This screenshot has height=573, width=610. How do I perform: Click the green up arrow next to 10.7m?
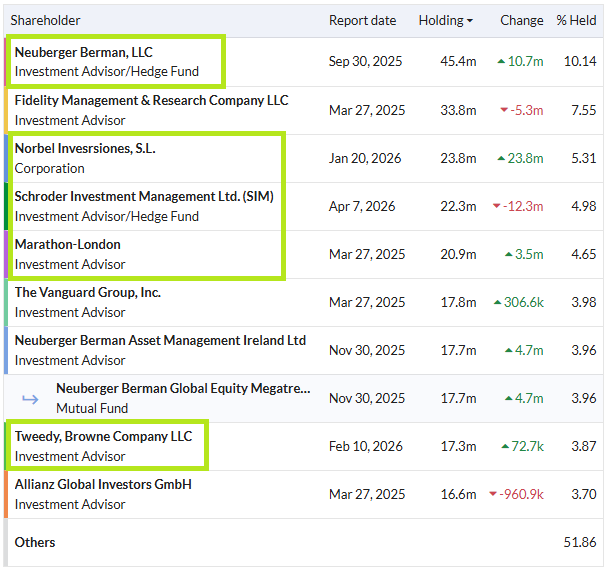click(x=501, y=61)
